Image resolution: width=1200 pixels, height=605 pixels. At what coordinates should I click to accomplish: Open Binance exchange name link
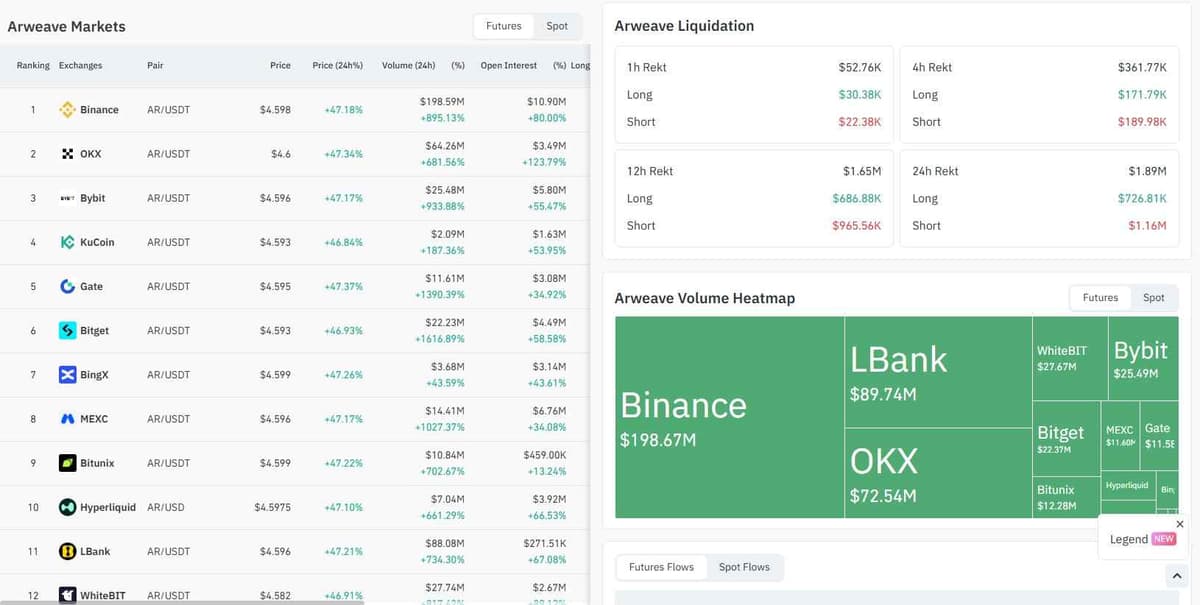[x=99, y=110]
